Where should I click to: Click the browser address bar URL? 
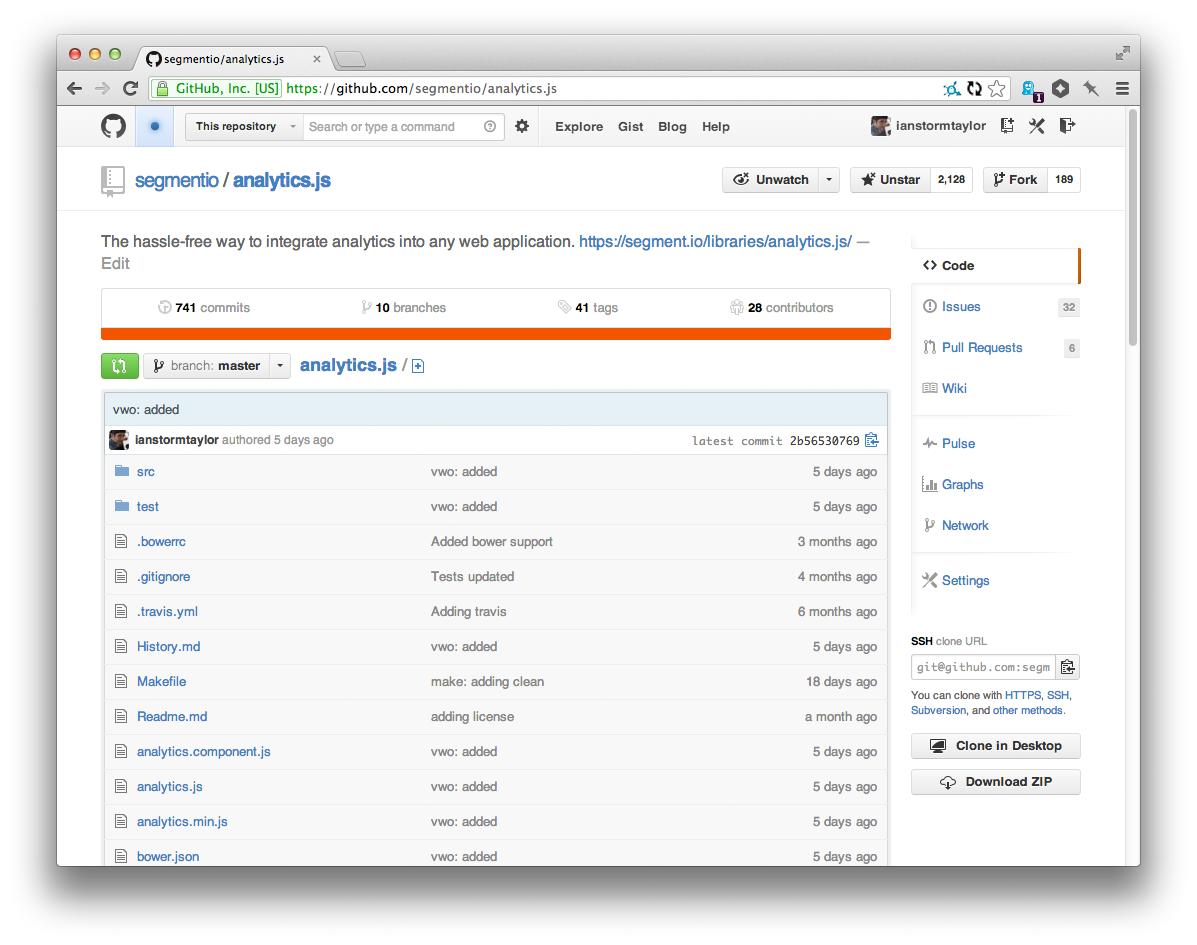pyautogui.click(x=421, y=89)
